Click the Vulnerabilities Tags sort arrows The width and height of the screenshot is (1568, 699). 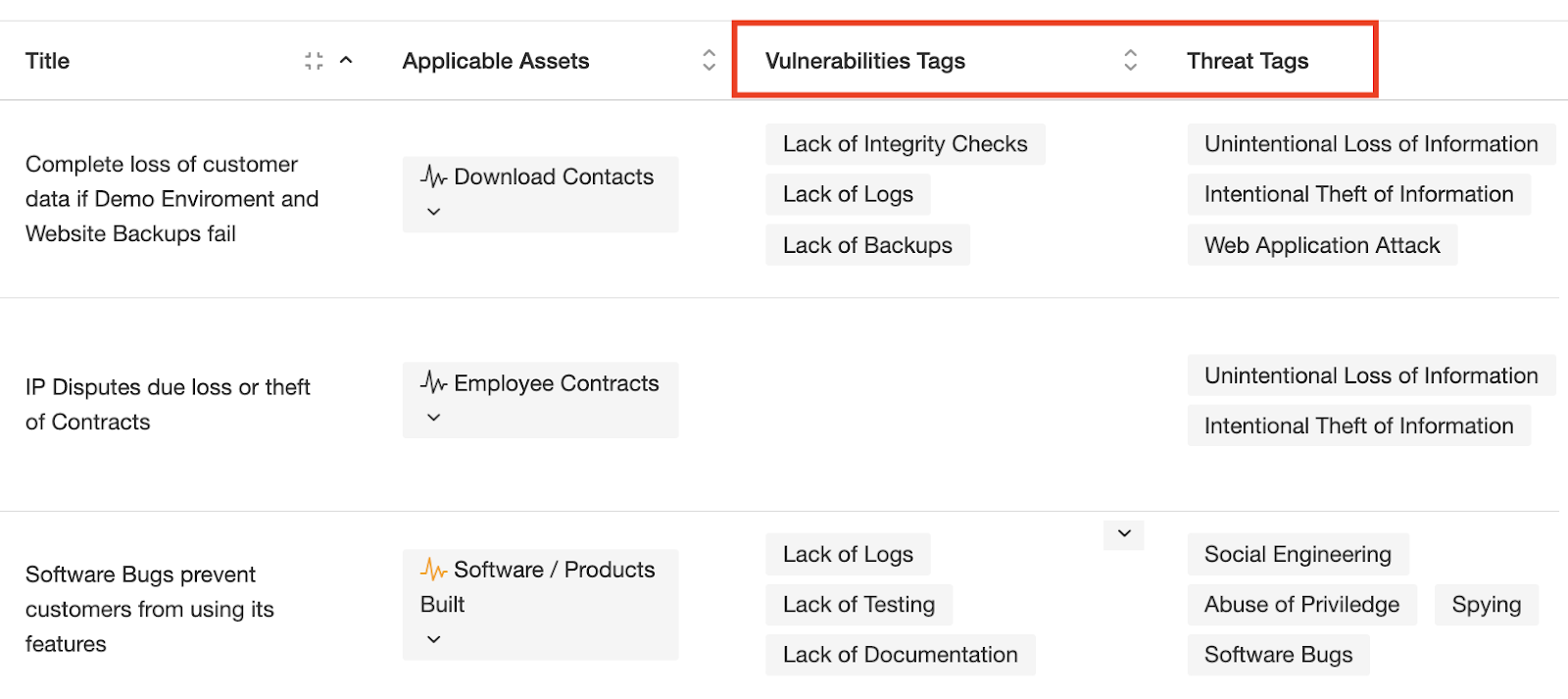[x=1130, y=61]
